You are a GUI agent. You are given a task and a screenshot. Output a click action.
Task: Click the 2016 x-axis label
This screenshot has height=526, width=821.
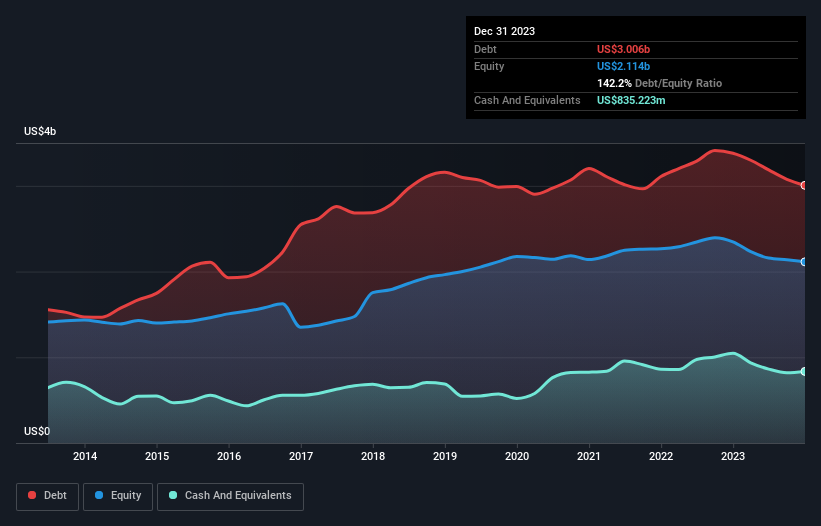(229, 456)
